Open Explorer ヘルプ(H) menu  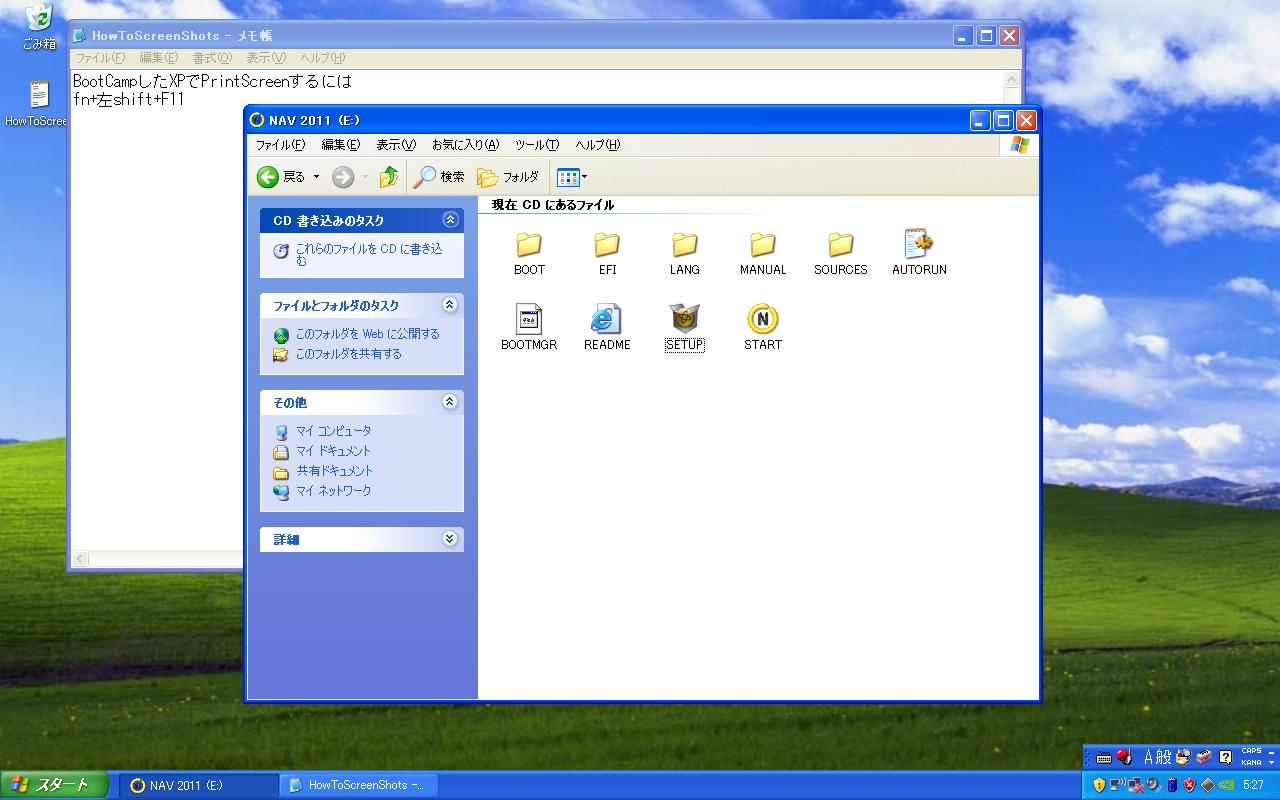(x=597, y=145)
